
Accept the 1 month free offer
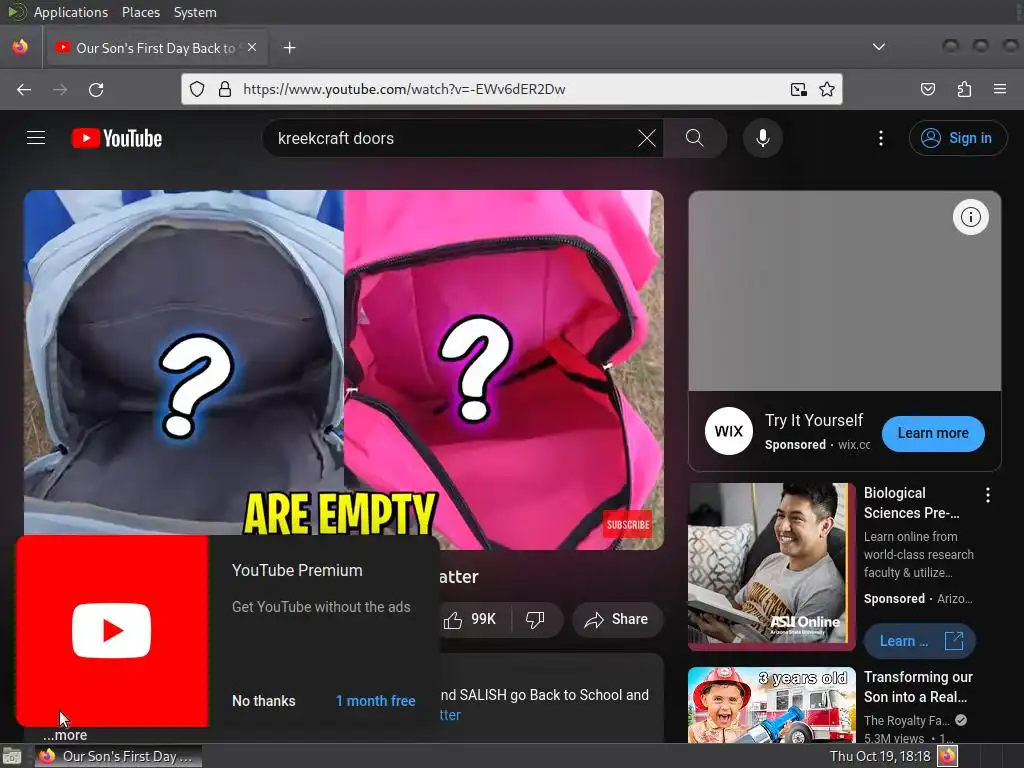coord(376,701)
